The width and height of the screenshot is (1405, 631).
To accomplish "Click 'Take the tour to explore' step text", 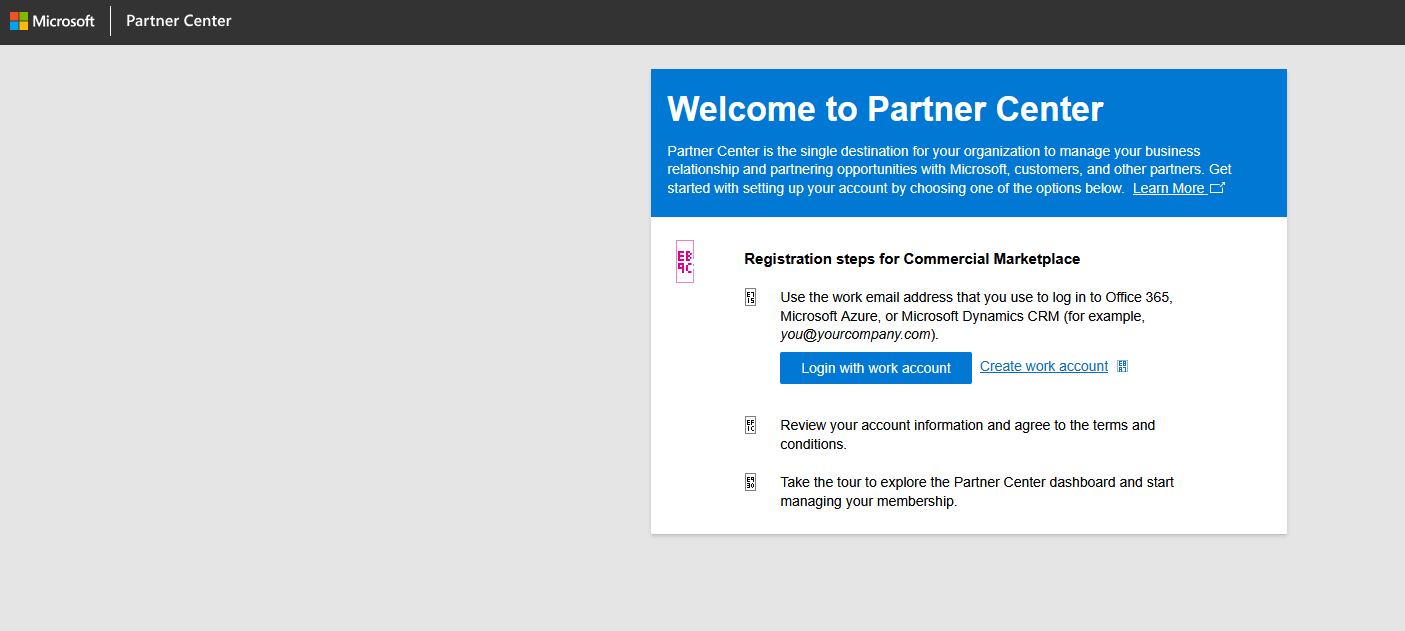I will pyautogui.click(x=977, y=492).
